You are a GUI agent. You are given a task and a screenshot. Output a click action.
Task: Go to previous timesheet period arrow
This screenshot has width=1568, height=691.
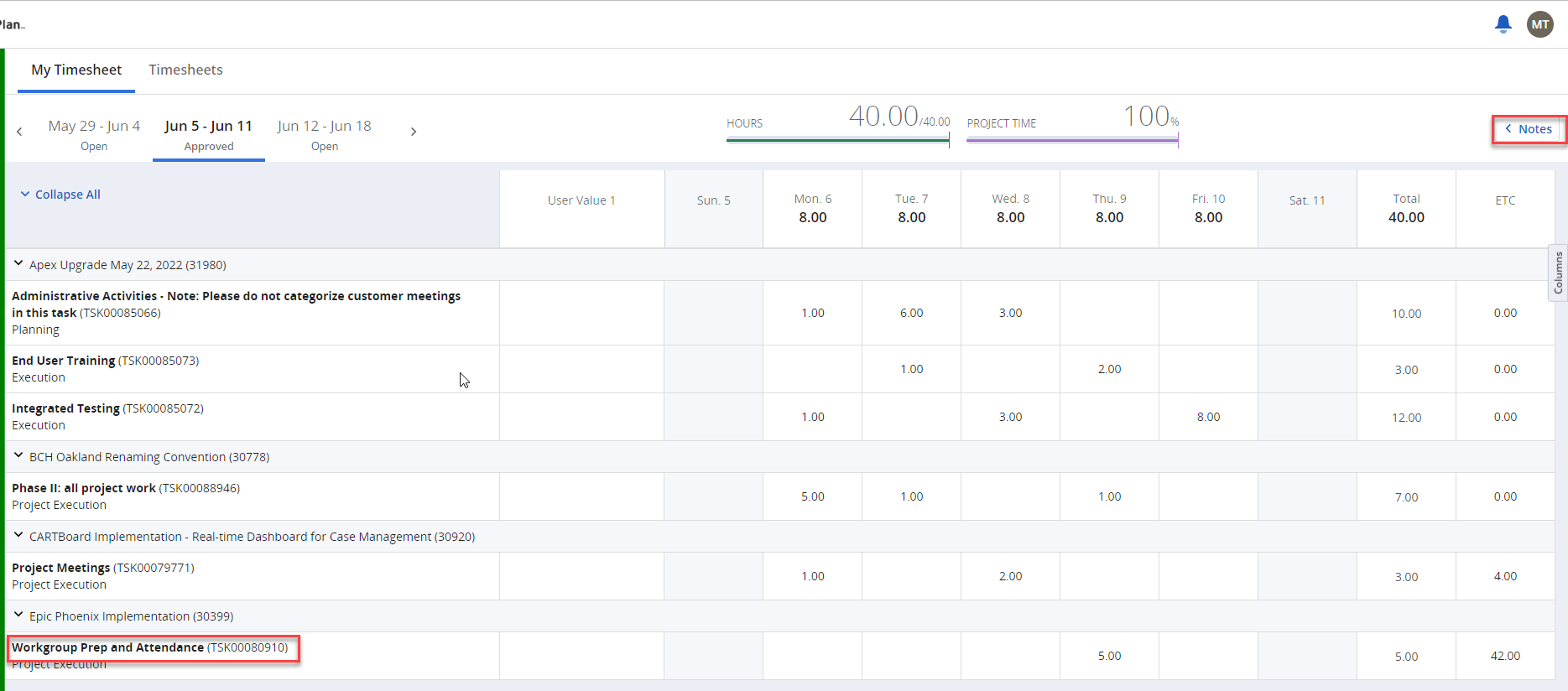tap(19, 132)
